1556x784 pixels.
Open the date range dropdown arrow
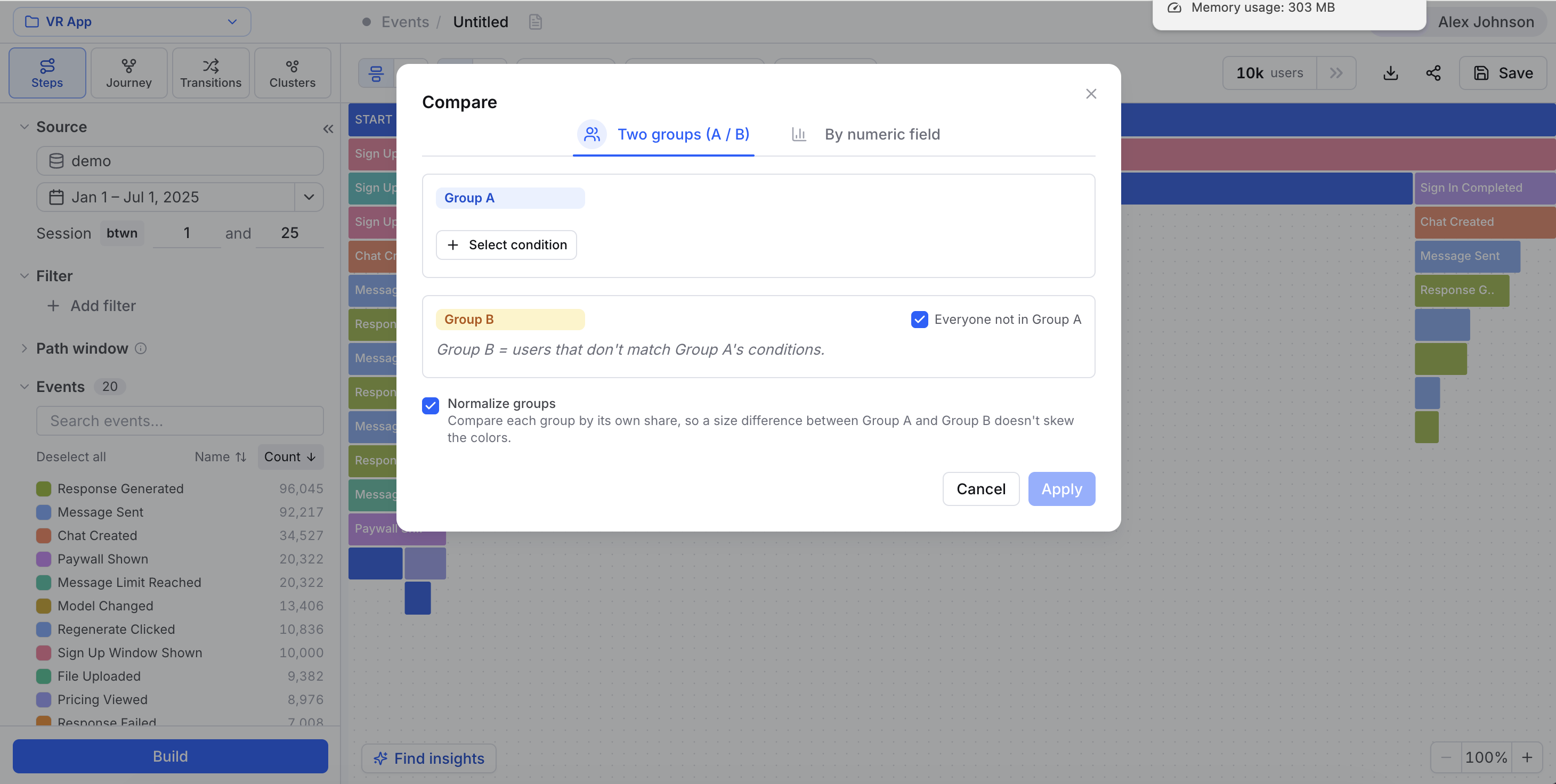coord(309,197)
